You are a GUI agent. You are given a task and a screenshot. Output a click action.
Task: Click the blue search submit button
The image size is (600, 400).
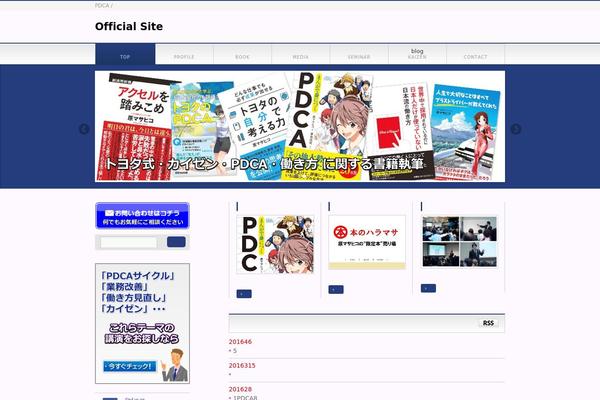click(176, 242)
